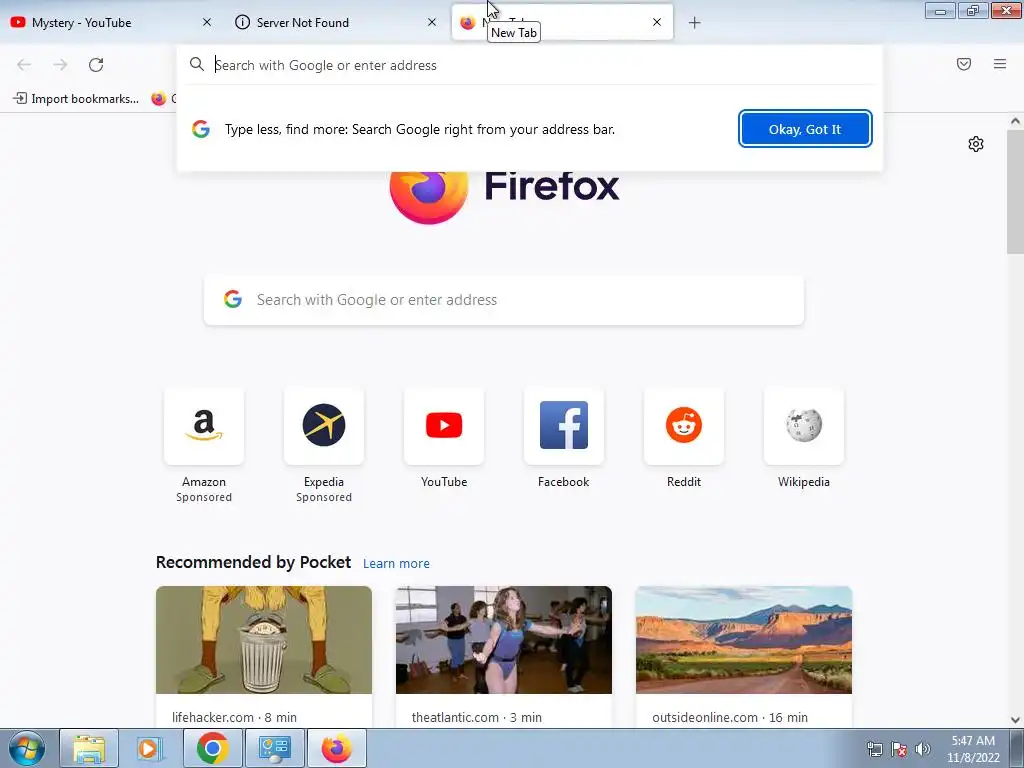Click the scrollbar up arrow
The height and width of the screenshot is (768, 1024).
[1015, 121]
